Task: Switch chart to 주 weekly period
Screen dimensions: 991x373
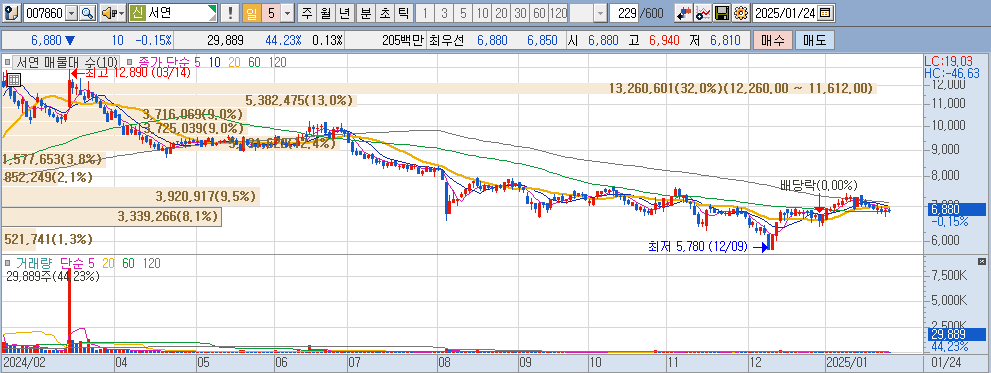Action: (x=307, y=13)
